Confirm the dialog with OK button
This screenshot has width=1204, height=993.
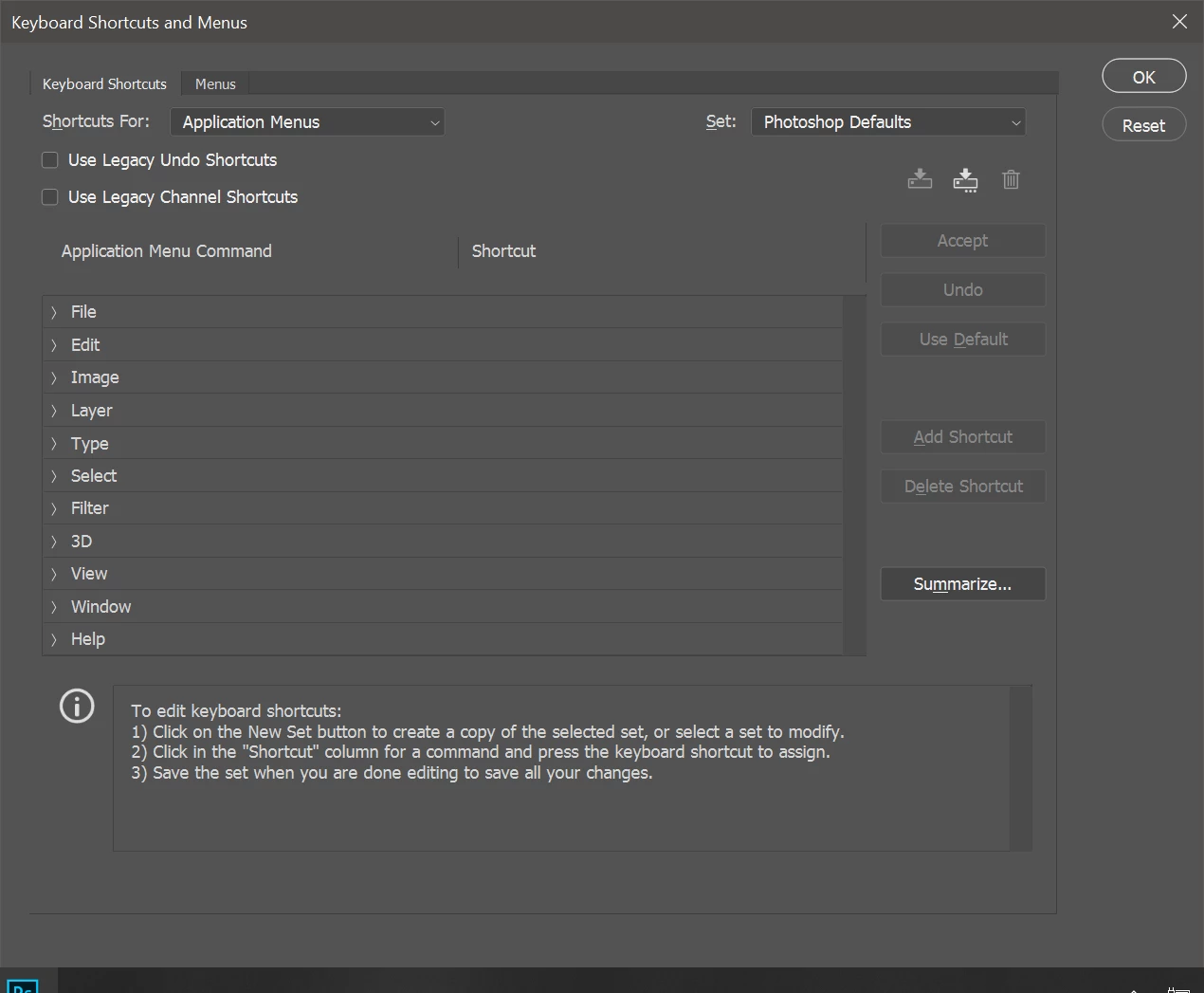(x=1144, y=77)
